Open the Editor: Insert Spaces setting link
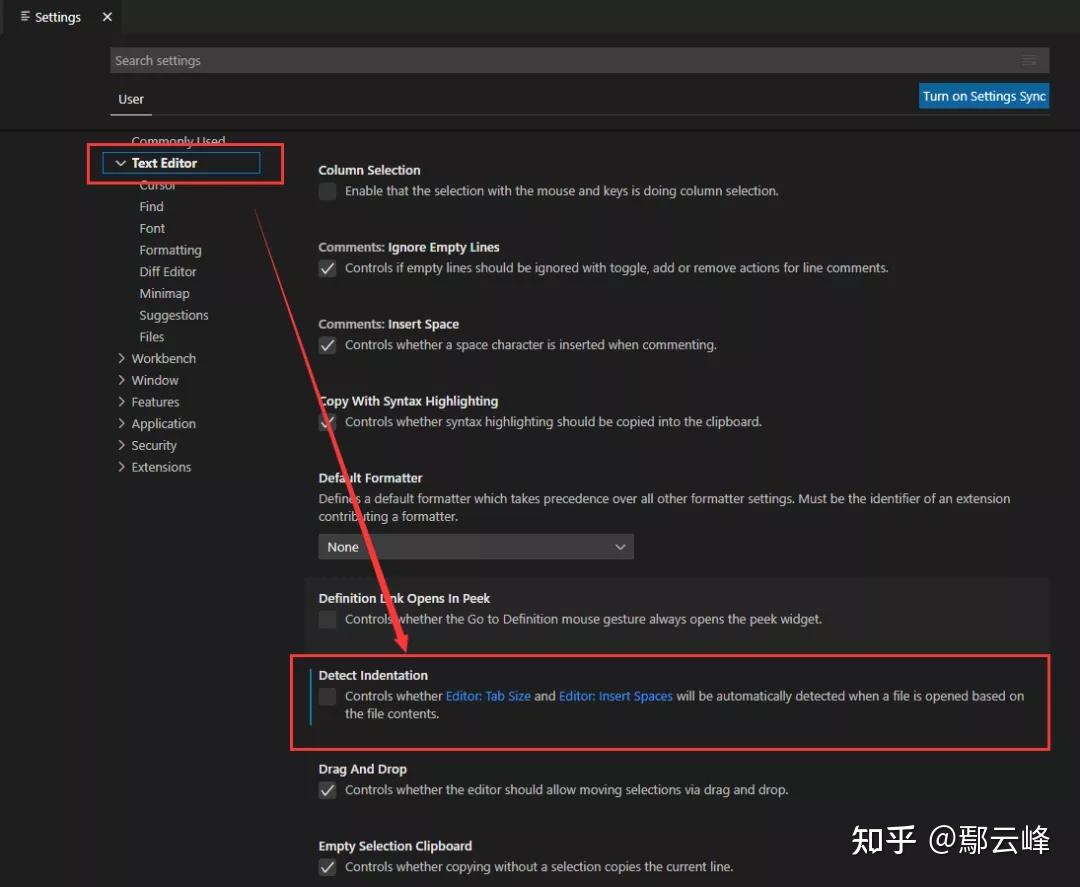This screenshot has height=887, width=1080. 615,695
